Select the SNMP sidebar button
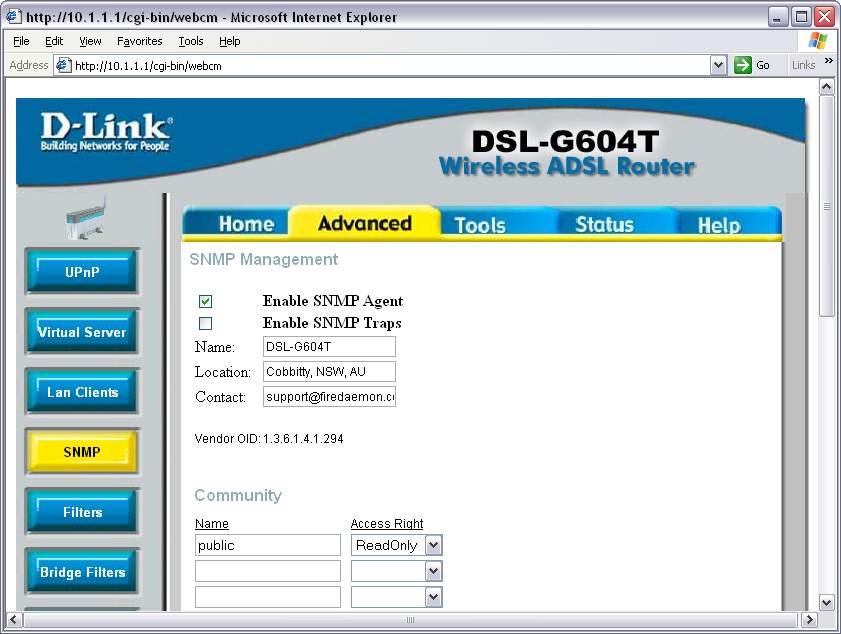Screen dimensions: 841x634 click(x=82, y=452)
